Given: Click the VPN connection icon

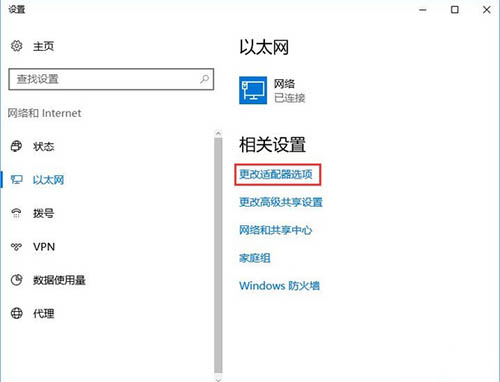Looking at the screenshot, I should point(16,247).
